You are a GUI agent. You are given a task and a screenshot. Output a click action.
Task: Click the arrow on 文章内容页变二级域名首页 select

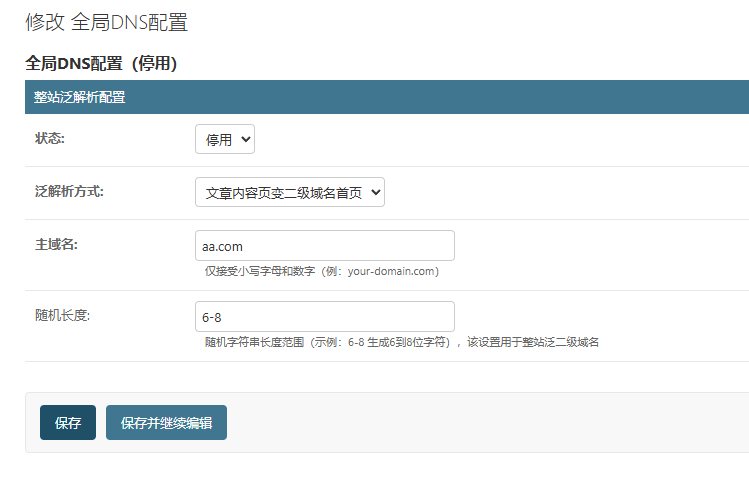(376, 193)
